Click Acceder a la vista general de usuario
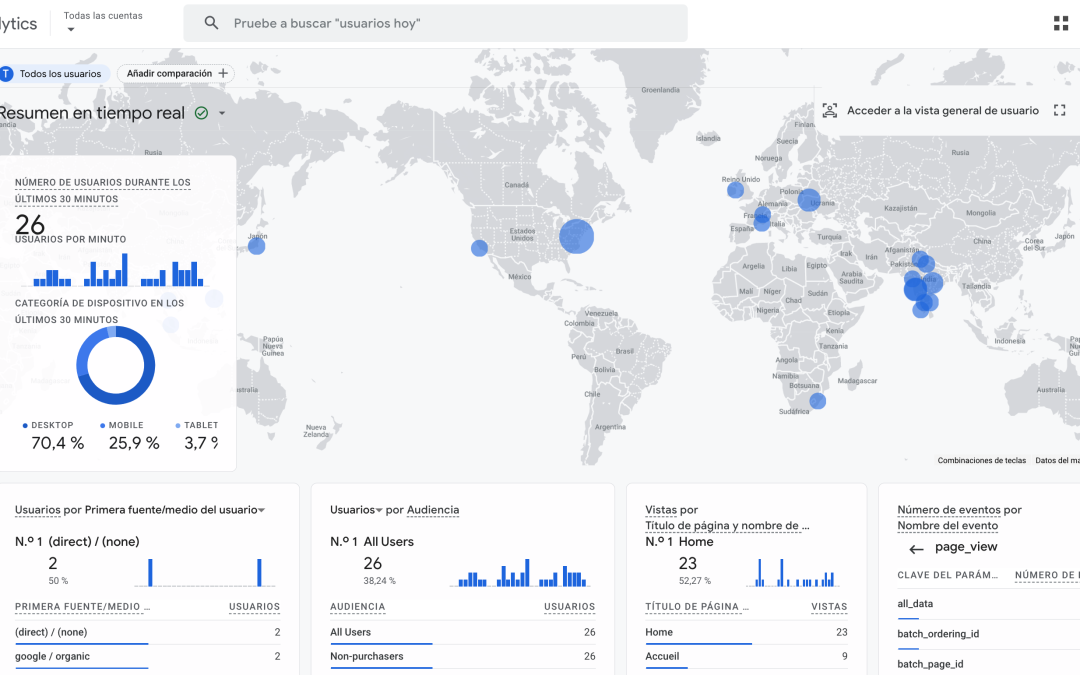 point(942,111)
